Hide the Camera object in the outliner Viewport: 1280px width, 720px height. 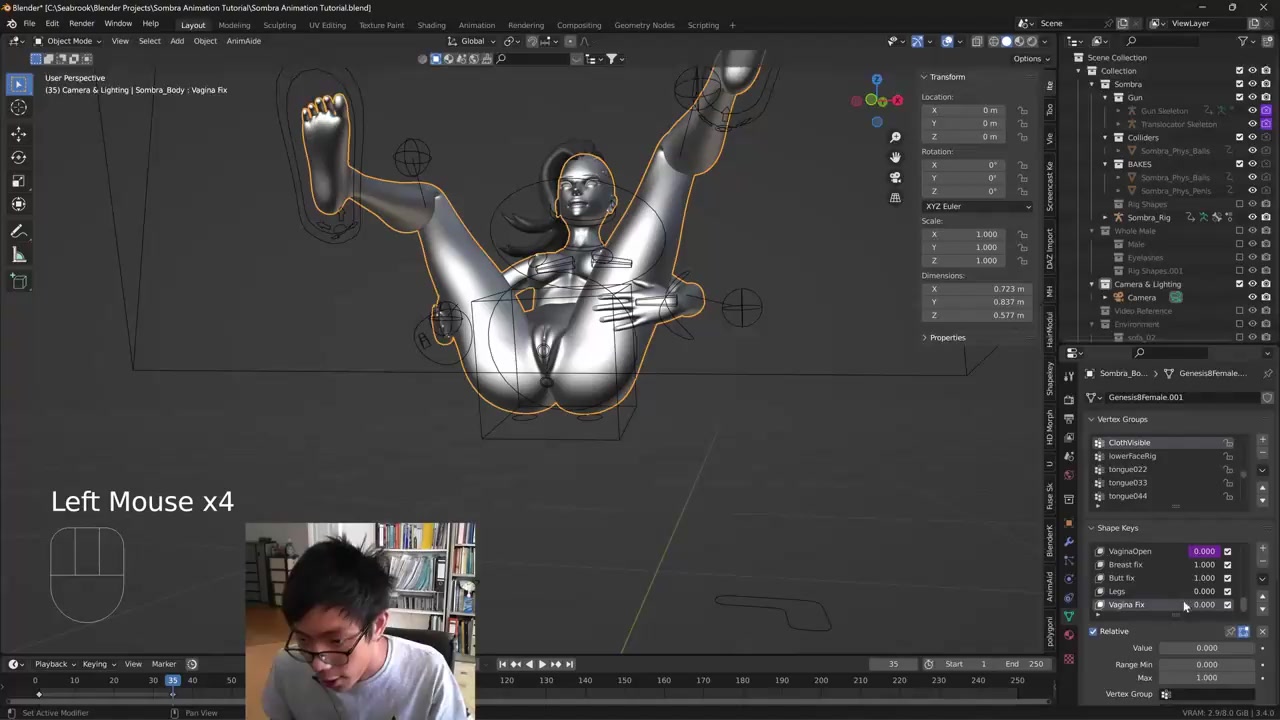(1252, 297)
